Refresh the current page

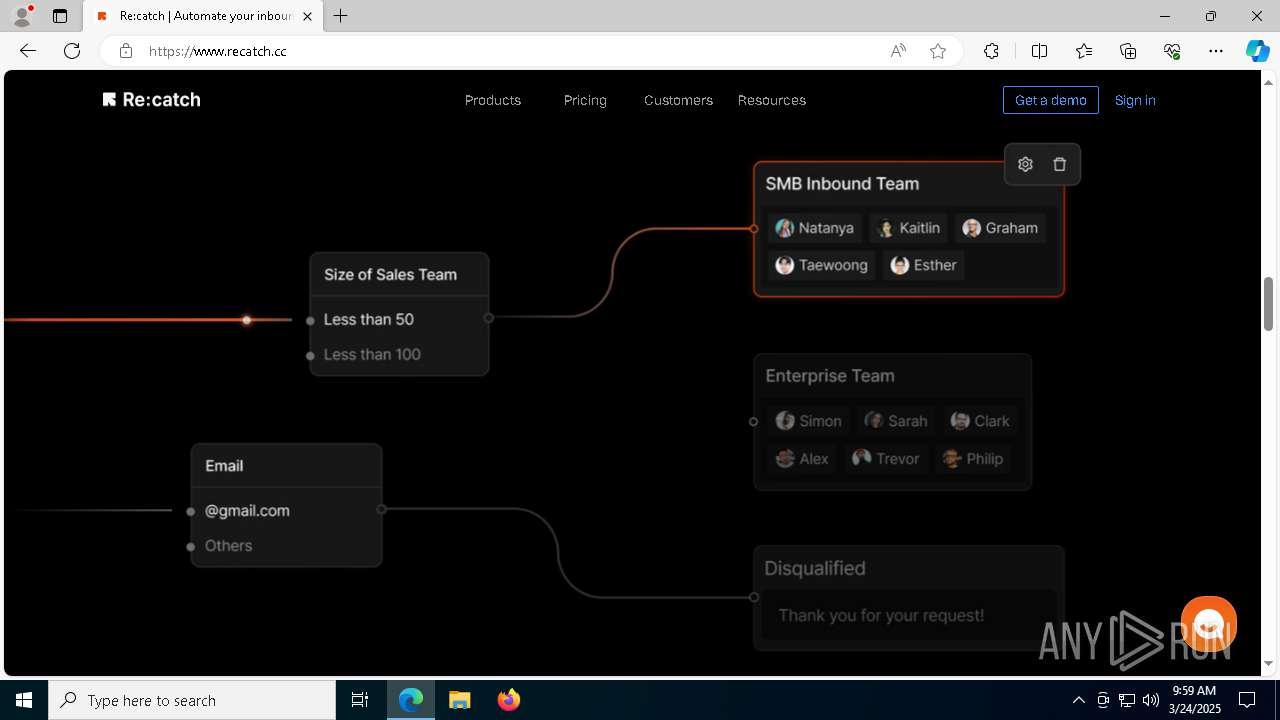[72, 51]
